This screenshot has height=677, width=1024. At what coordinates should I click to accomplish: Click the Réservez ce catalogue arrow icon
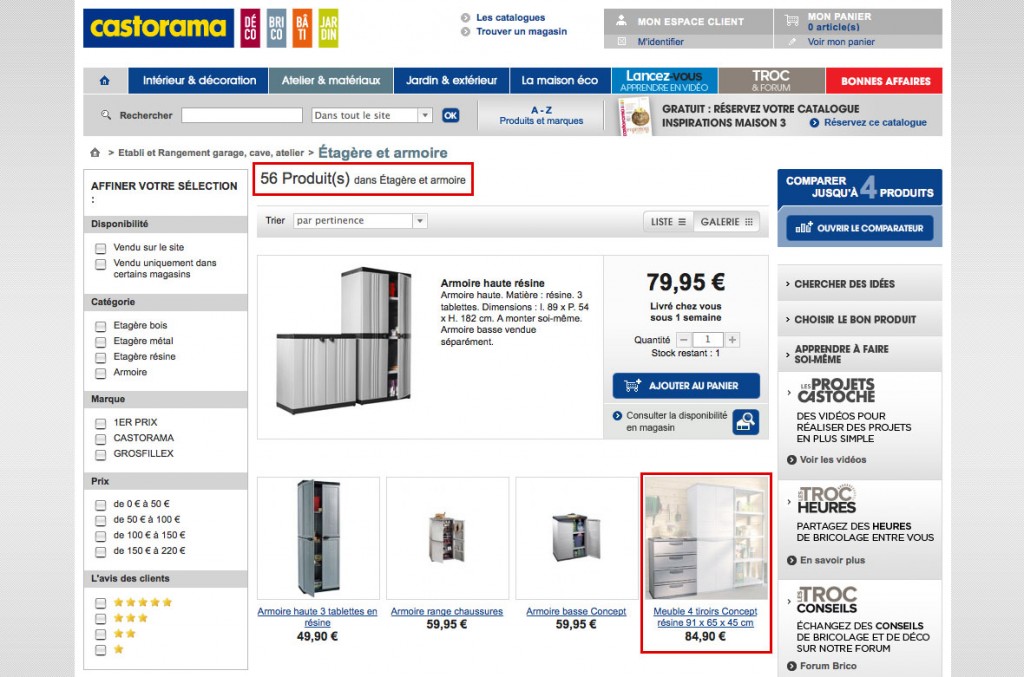[x=814, y=123]
